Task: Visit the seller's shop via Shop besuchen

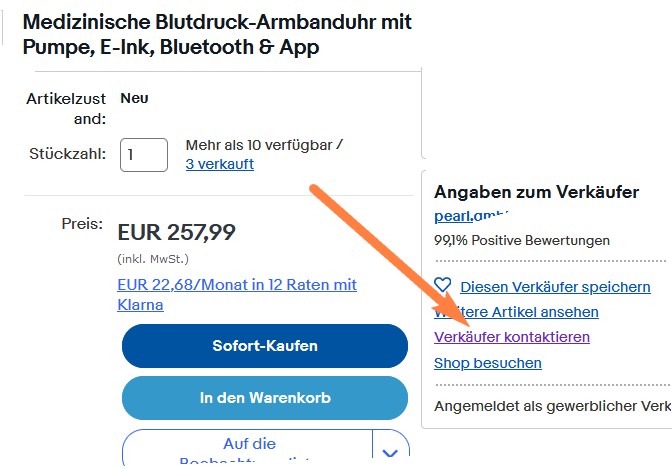Action: [488, 363]
